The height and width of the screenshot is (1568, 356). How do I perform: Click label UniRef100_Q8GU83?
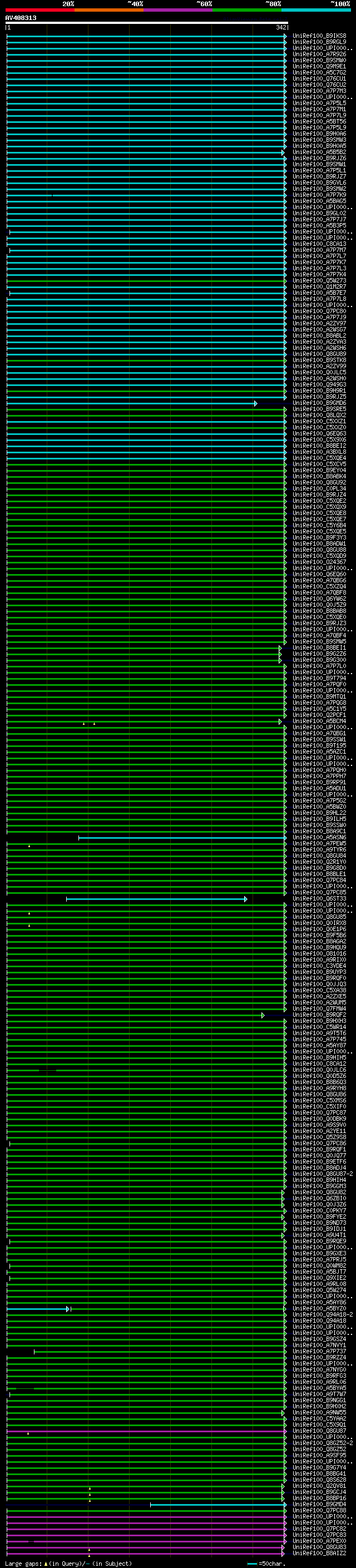click(x=319, y=1548)
